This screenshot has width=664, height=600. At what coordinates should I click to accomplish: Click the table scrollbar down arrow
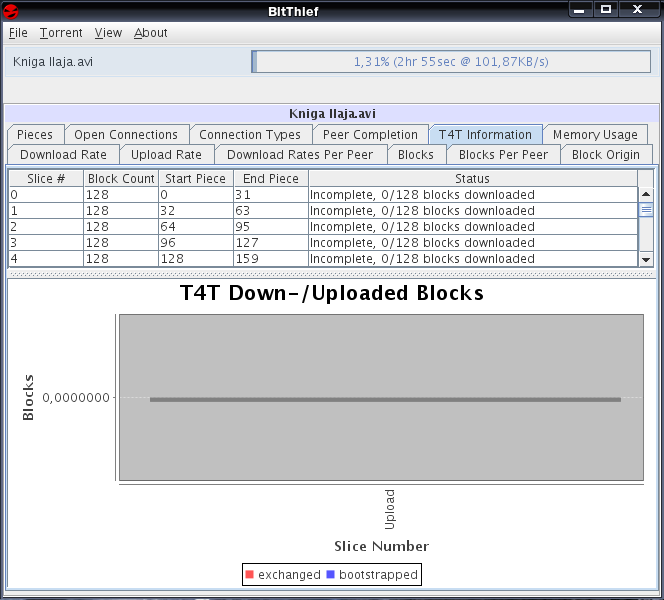pos(646,260)
